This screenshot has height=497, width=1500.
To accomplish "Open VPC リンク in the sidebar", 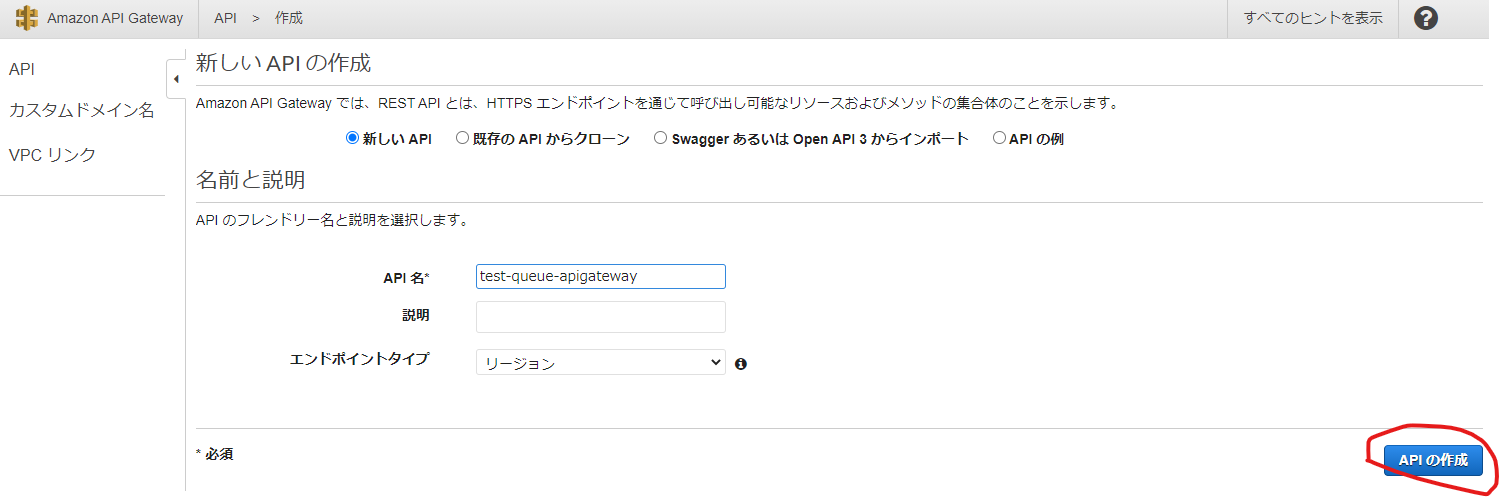I will [x=52, y=155].
